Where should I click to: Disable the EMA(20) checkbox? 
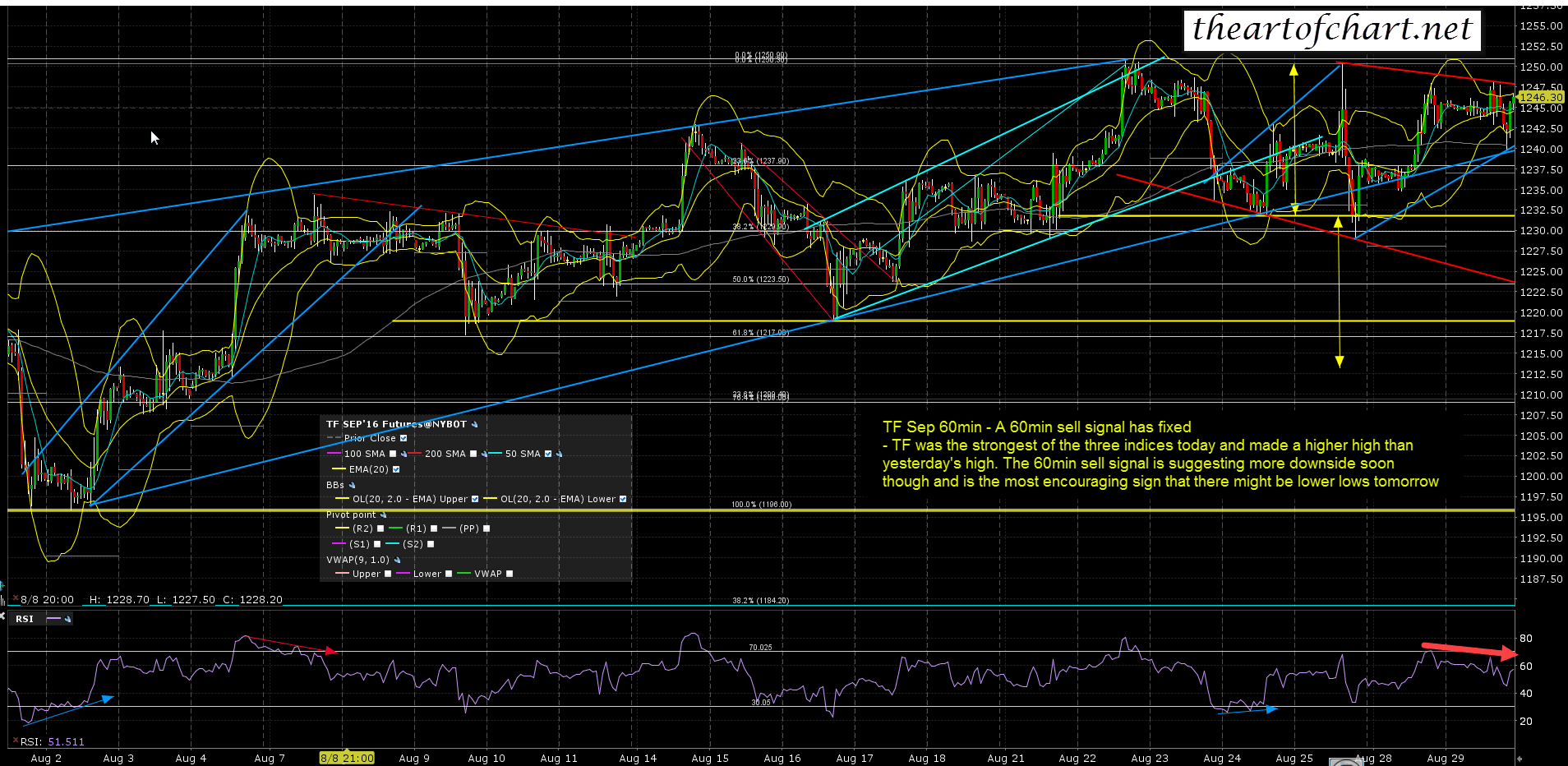pyautogui.click(x=396, y=469)
